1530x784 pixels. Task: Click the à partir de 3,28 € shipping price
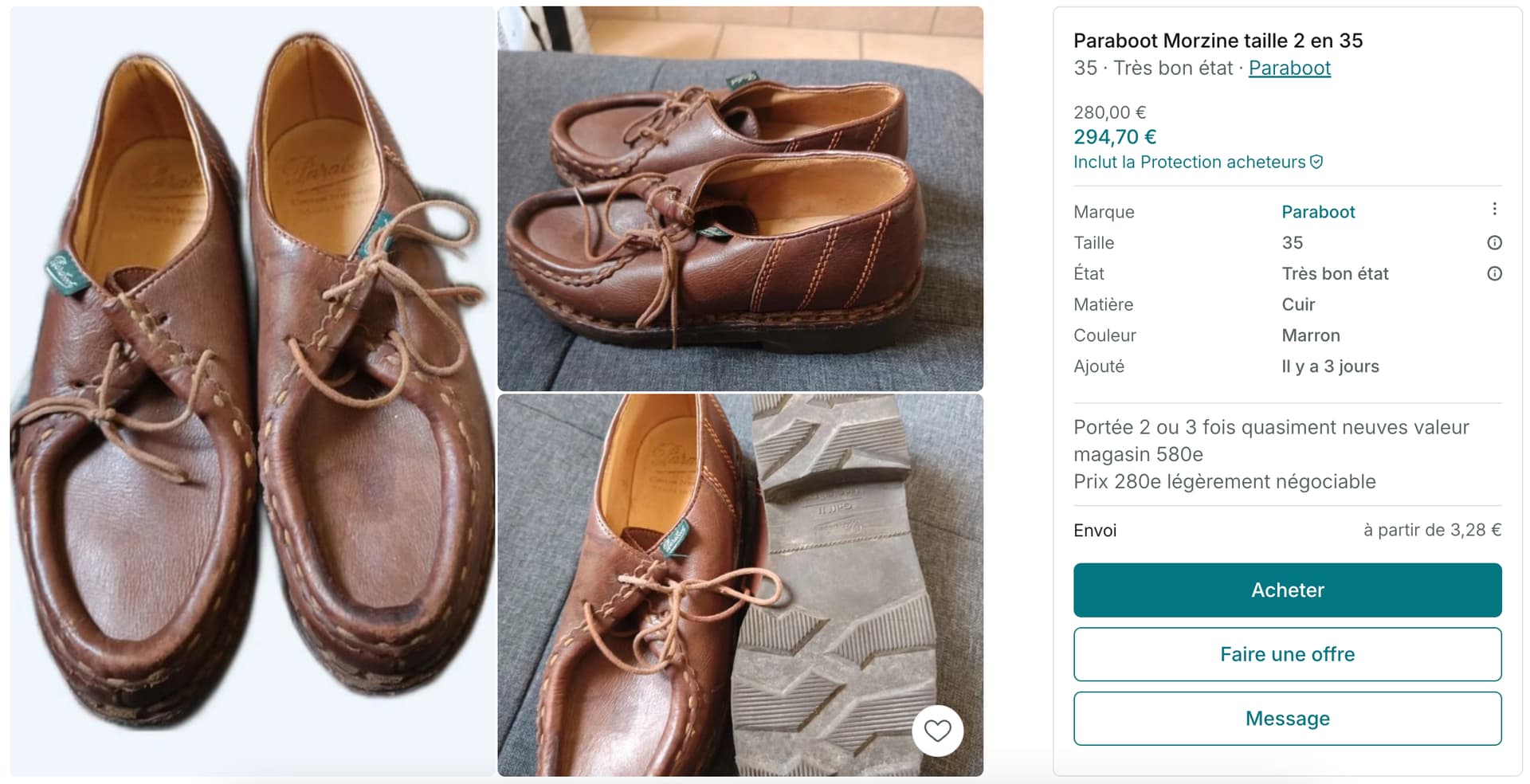[1431, 531]
